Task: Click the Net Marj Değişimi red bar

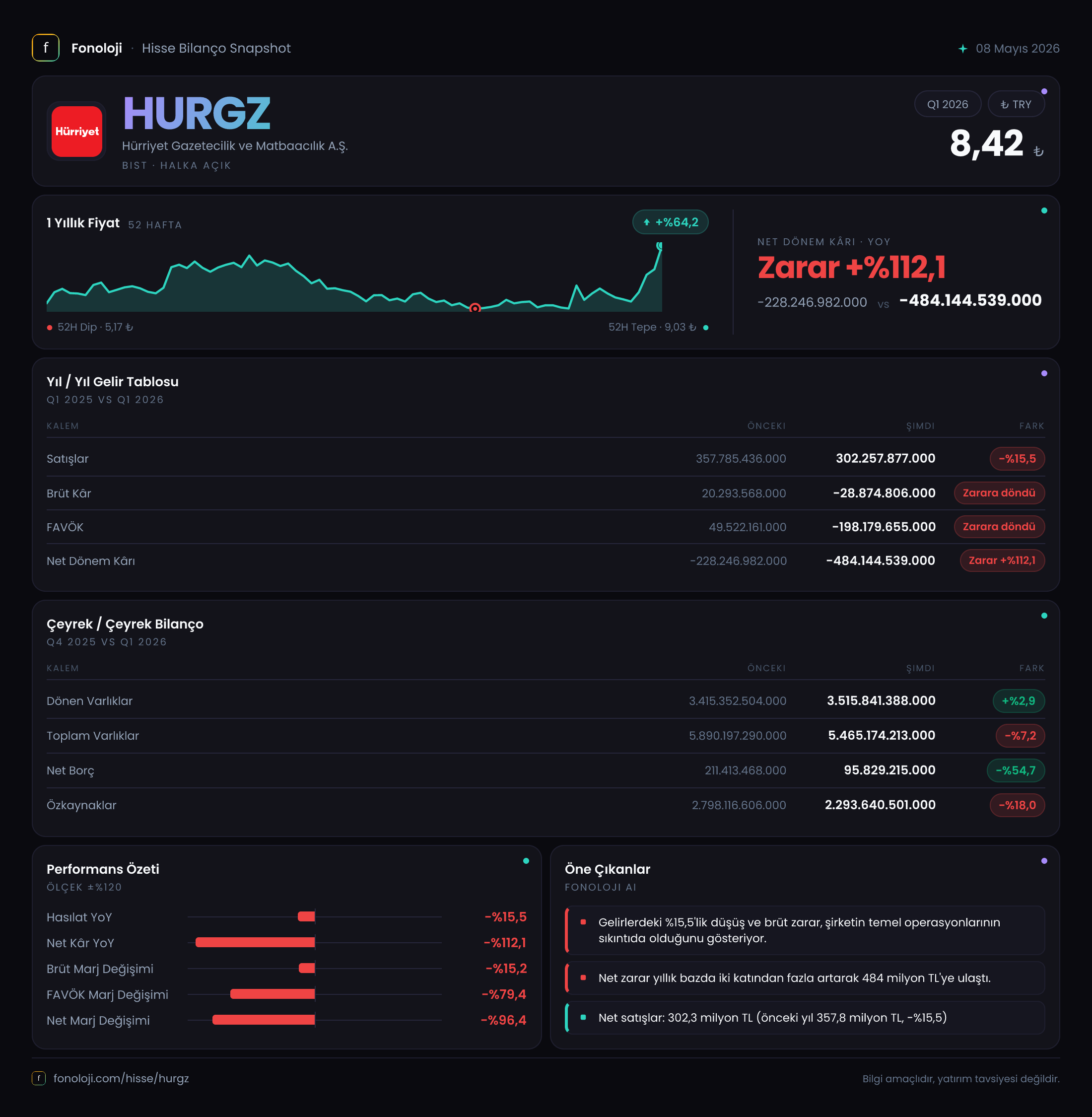Action: [264, 1020]
